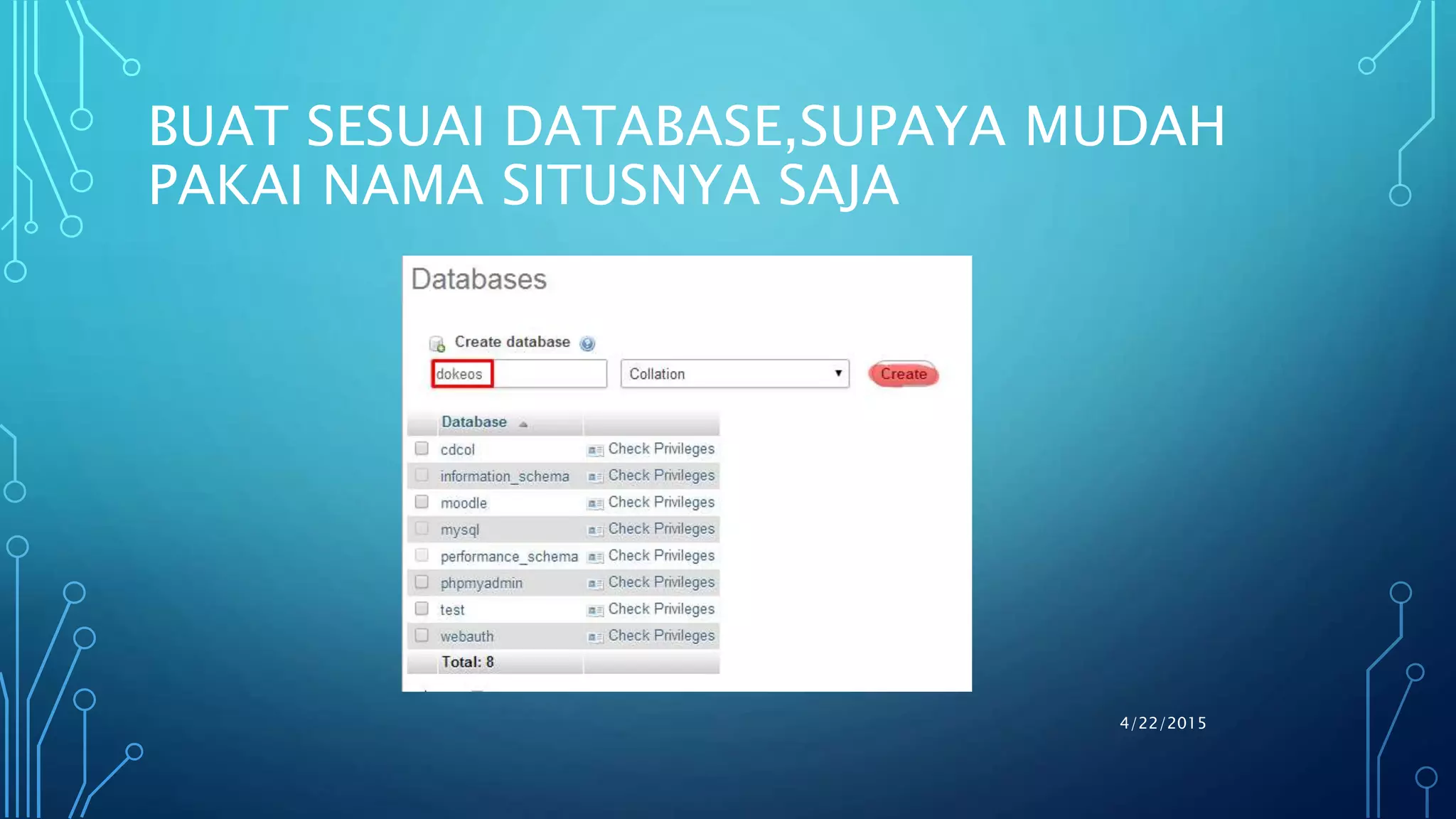This screenshot has height=819, width=1456.
Task: Open the moodle database
Action: coord(464,503)
